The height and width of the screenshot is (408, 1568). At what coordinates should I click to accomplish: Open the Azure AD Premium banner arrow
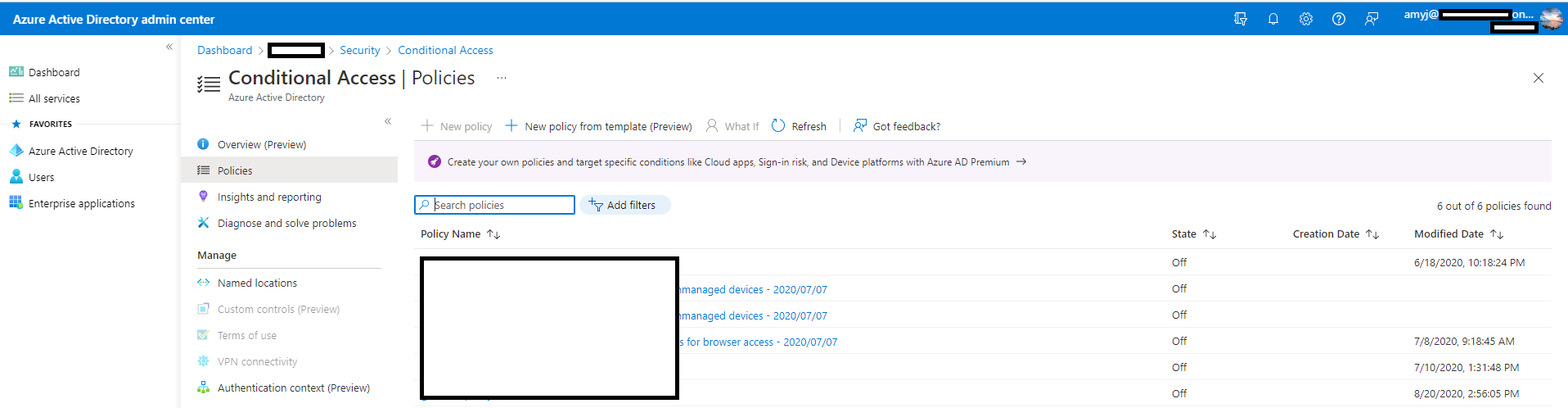pyautogui.click(x=1021, y=162)
